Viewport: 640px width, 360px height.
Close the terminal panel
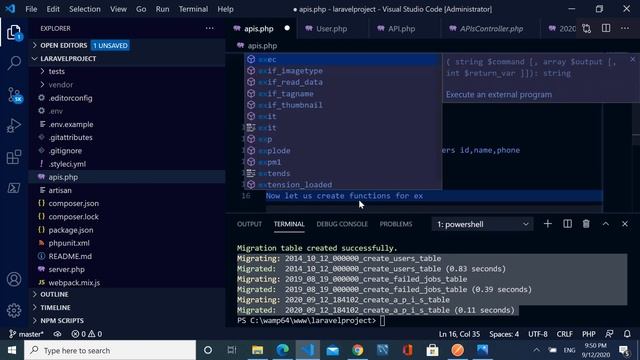coord(625,224)
